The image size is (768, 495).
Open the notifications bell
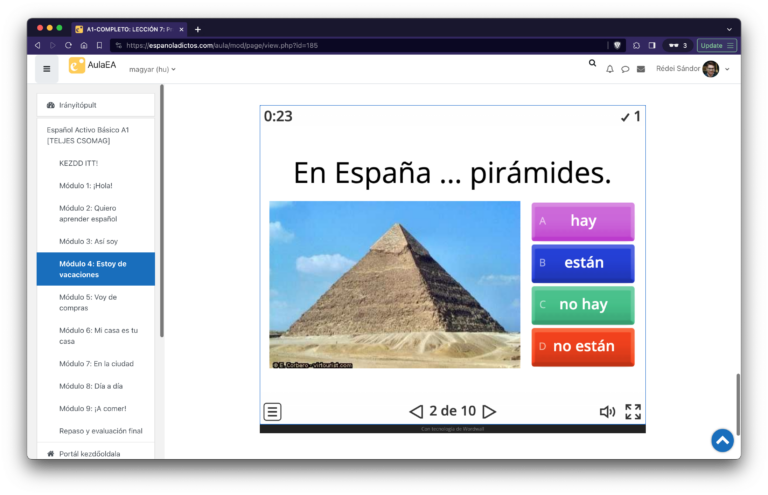[610, 69]
